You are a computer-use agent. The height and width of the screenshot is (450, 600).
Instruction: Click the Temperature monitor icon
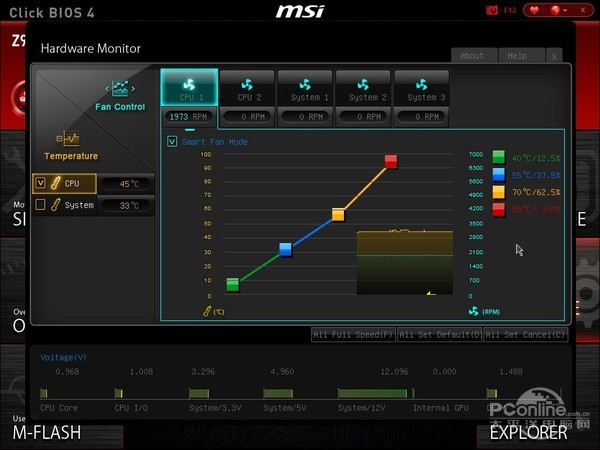(68, 139)
